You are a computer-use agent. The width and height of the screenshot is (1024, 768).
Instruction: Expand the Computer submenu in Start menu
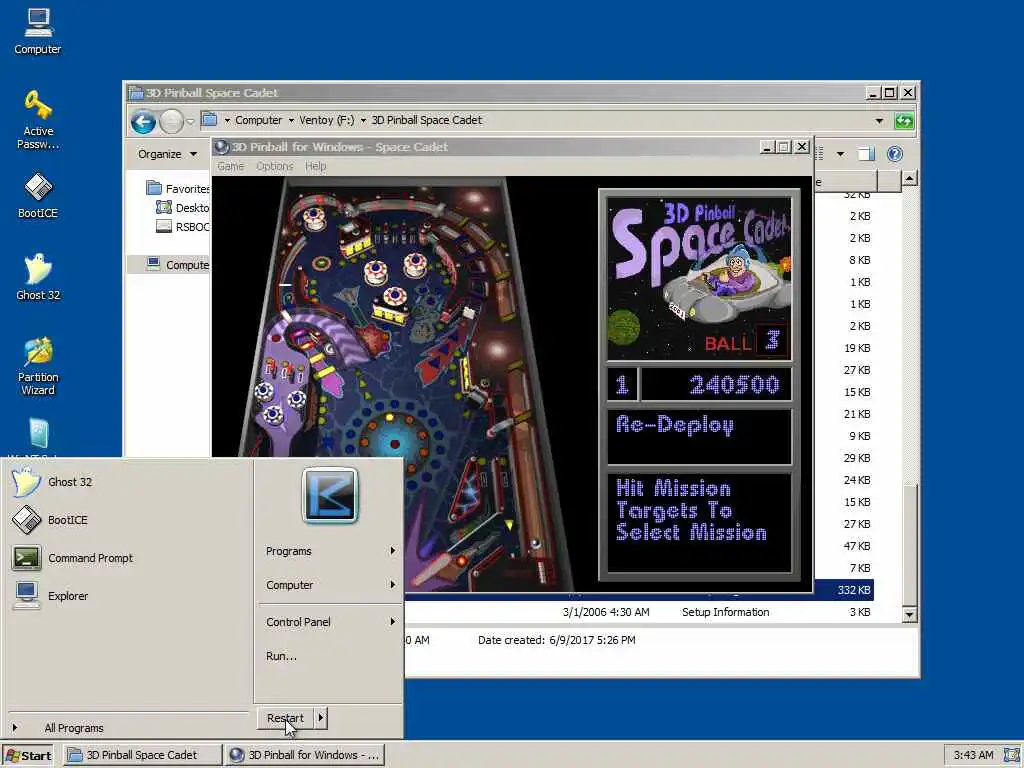pyautogui.click(x=330, y=585)
